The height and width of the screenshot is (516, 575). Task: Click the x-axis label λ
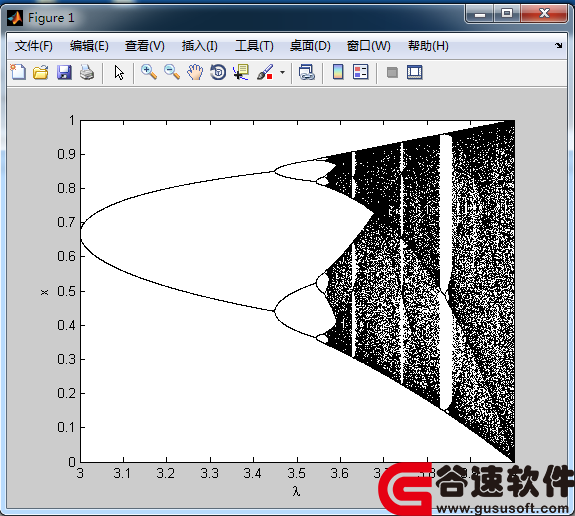[297, 491]
